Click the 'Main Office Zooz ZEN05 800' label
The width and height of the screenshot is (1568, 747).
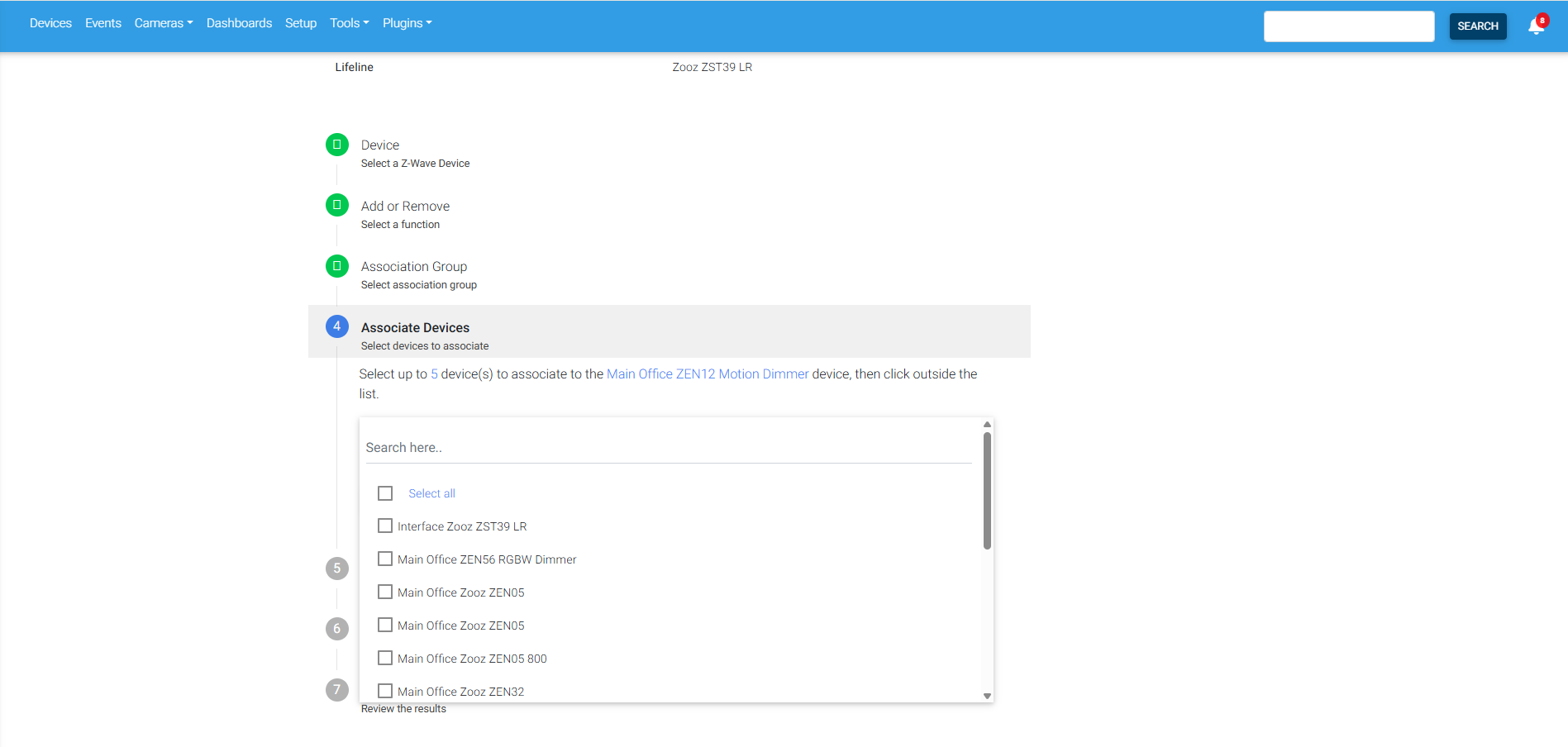click(472, 659)
